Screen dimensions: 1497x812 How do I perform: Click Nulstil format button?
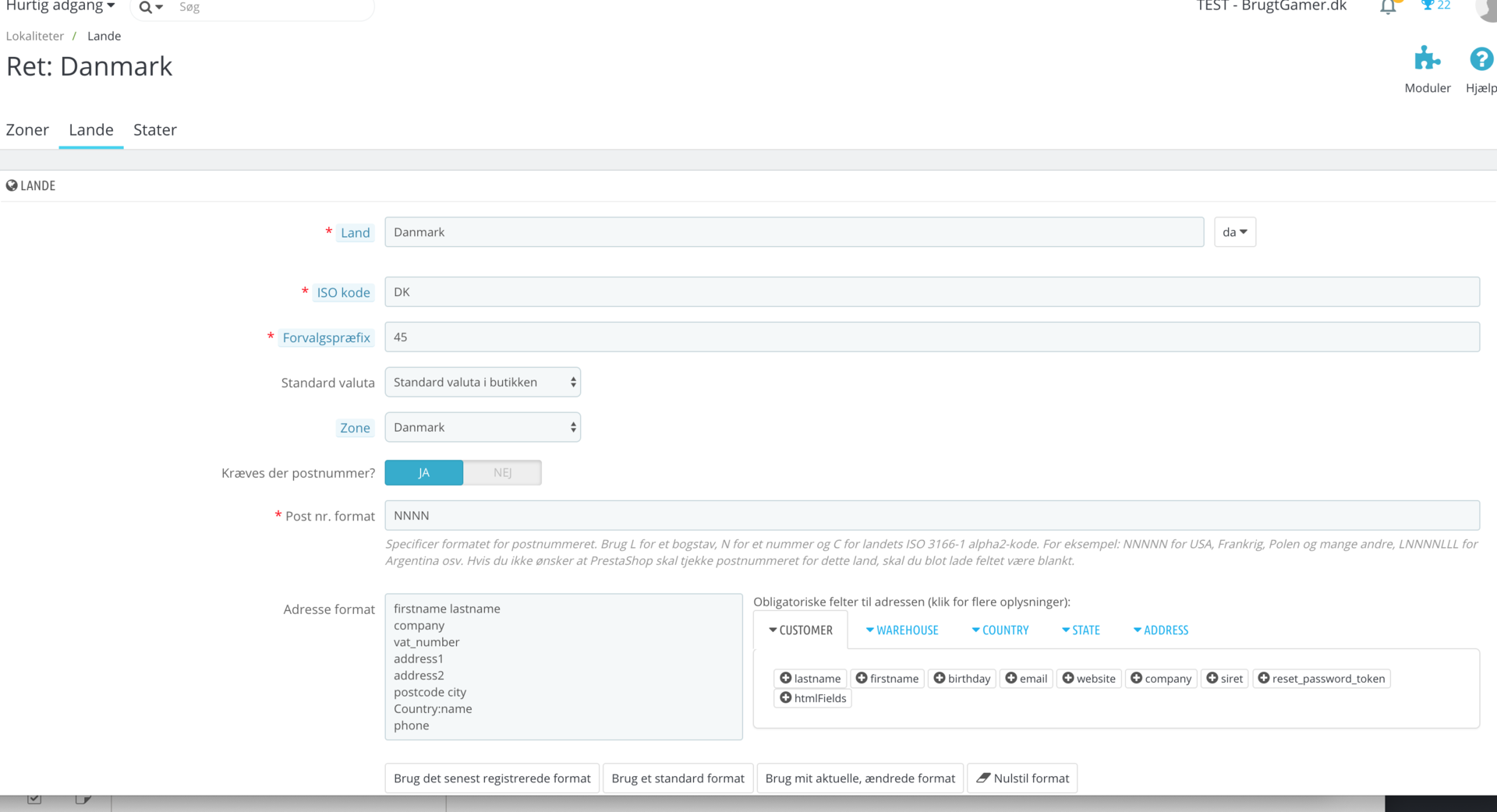1022,778
